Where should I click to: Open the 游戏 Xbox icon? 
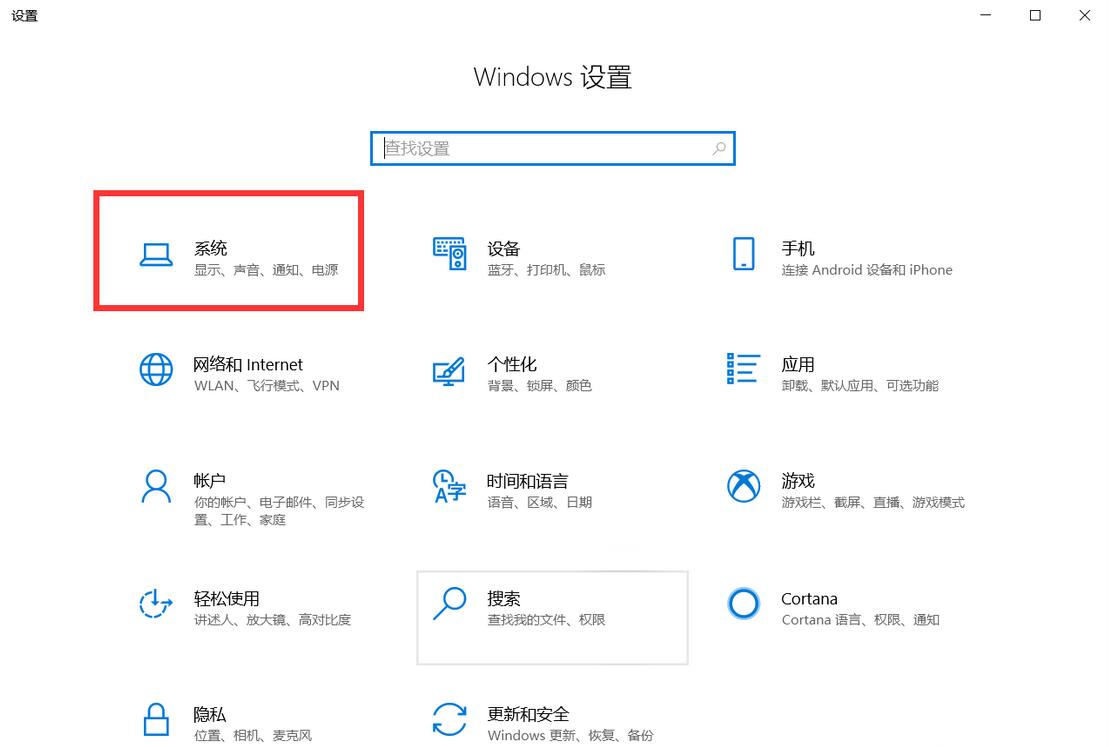coord(743,486)
